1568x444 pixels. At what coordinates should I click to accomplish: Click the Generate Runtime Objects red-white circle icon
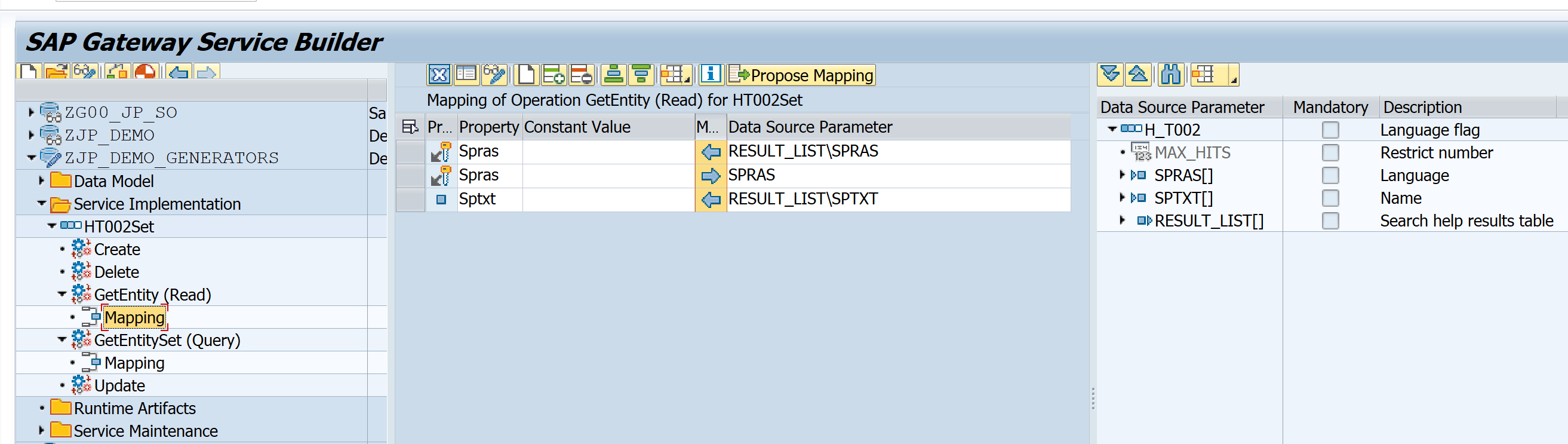(146, 72)
